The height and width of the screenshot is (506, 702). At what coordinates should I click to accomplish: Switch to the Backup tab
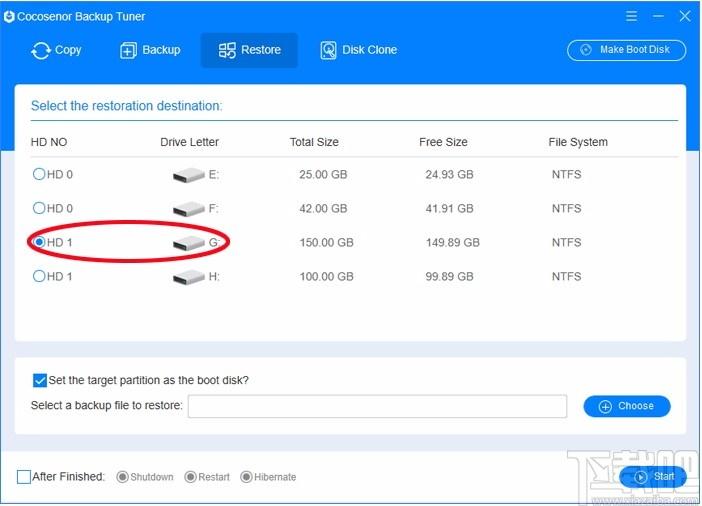[x=150, y=50]
